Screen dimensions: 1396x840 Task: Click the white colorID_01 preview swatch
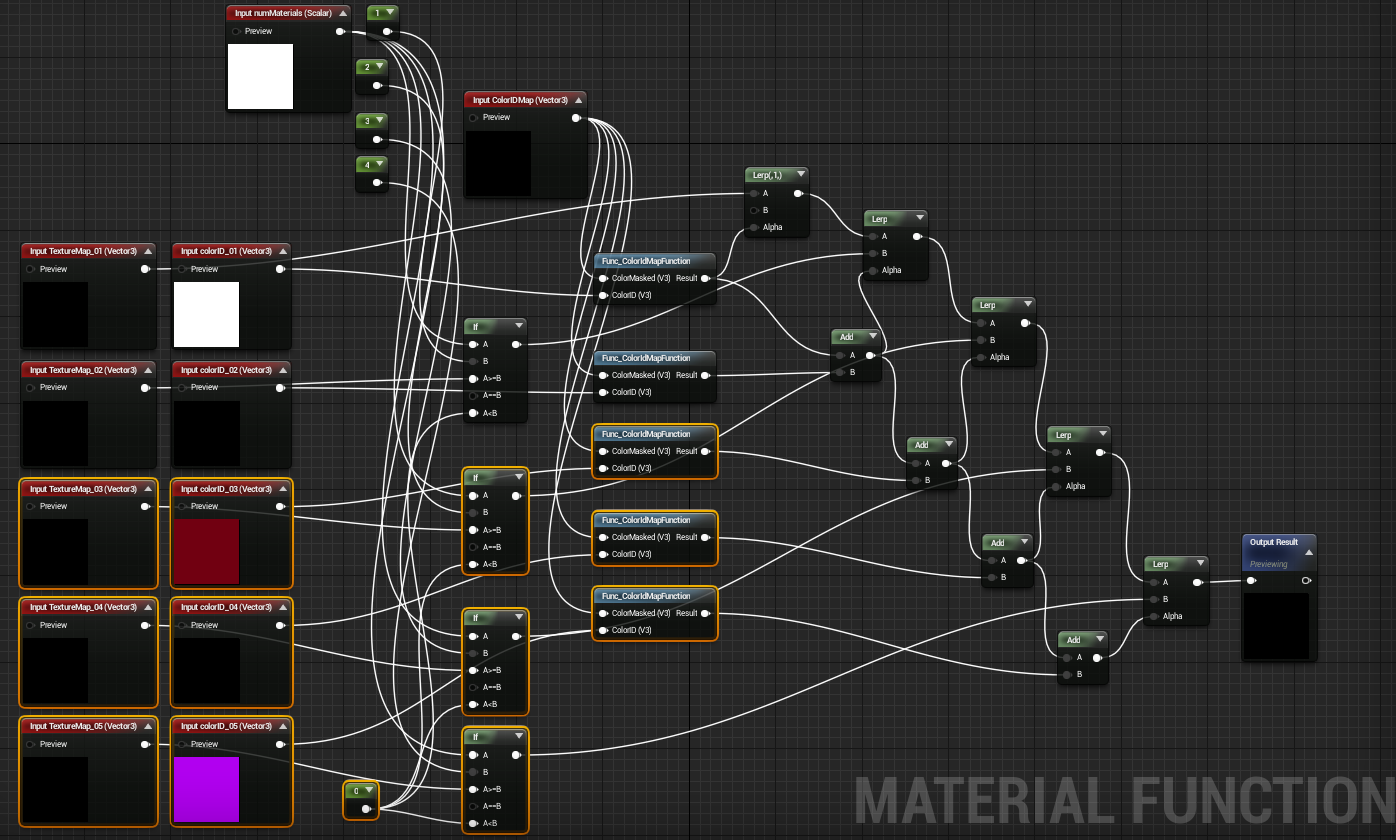click(x=207, y=314)
